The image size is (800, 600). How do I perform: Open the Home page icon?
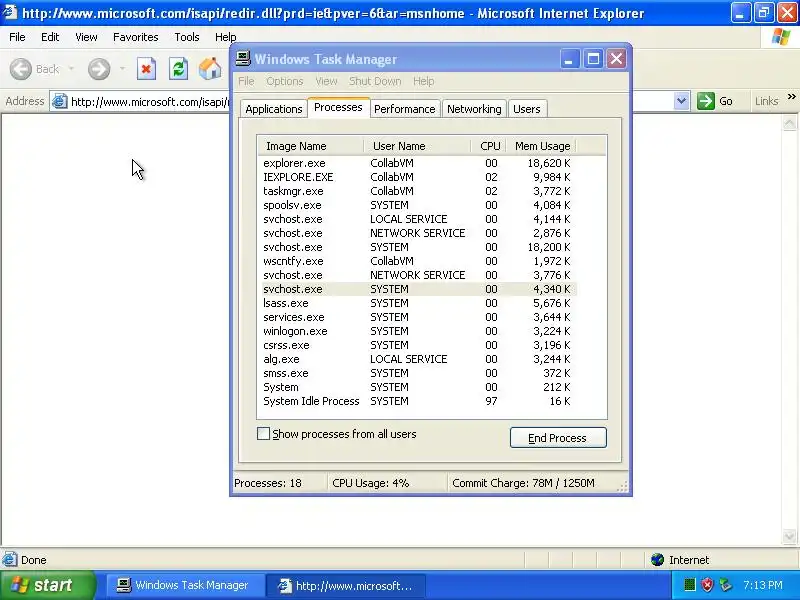pyautogui.click(x=210, y=69)
